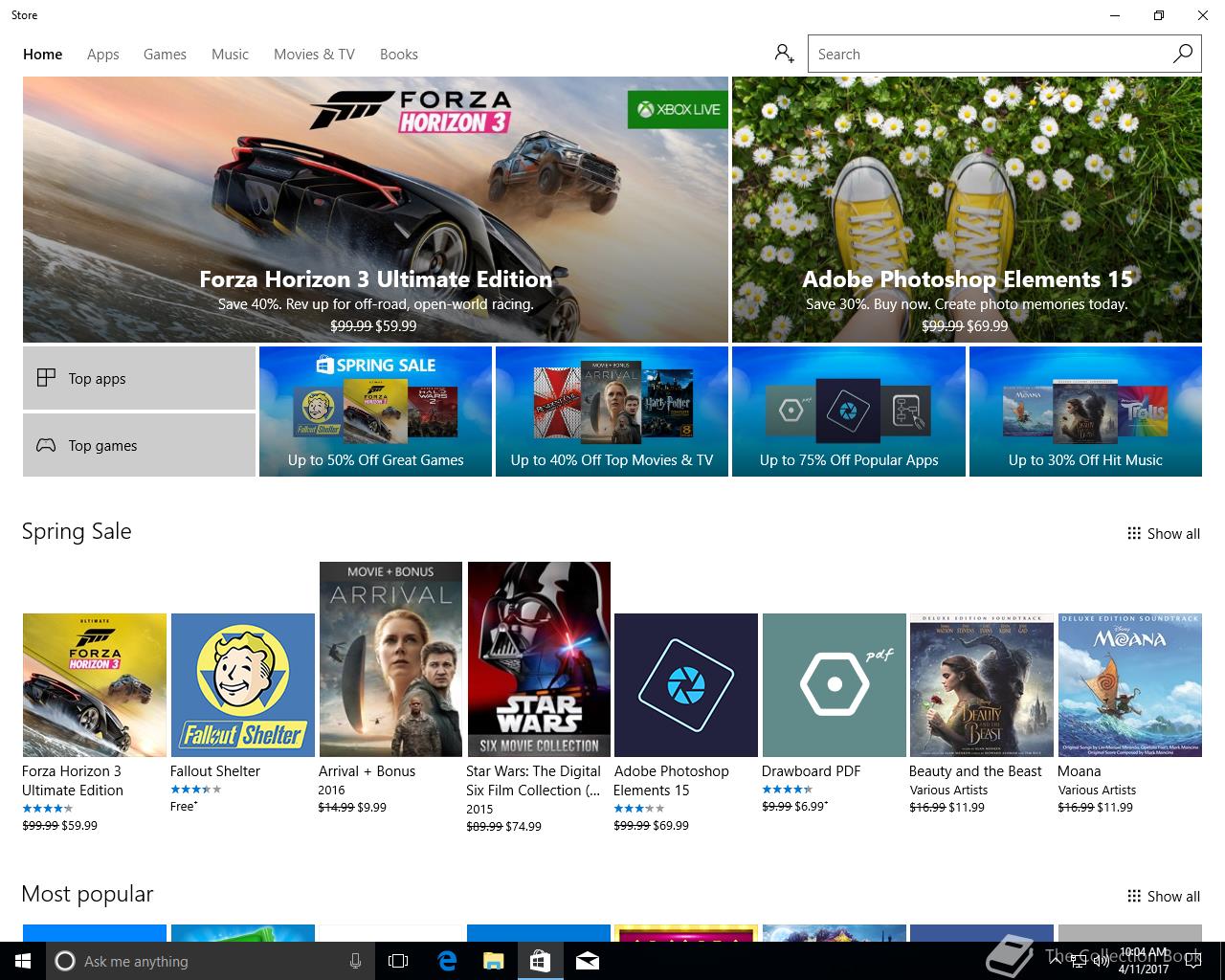The height and width of the screenshot is (980, 1225).
Task: Click the Store icon in the taskbar
Action: [x=540, y=961]
